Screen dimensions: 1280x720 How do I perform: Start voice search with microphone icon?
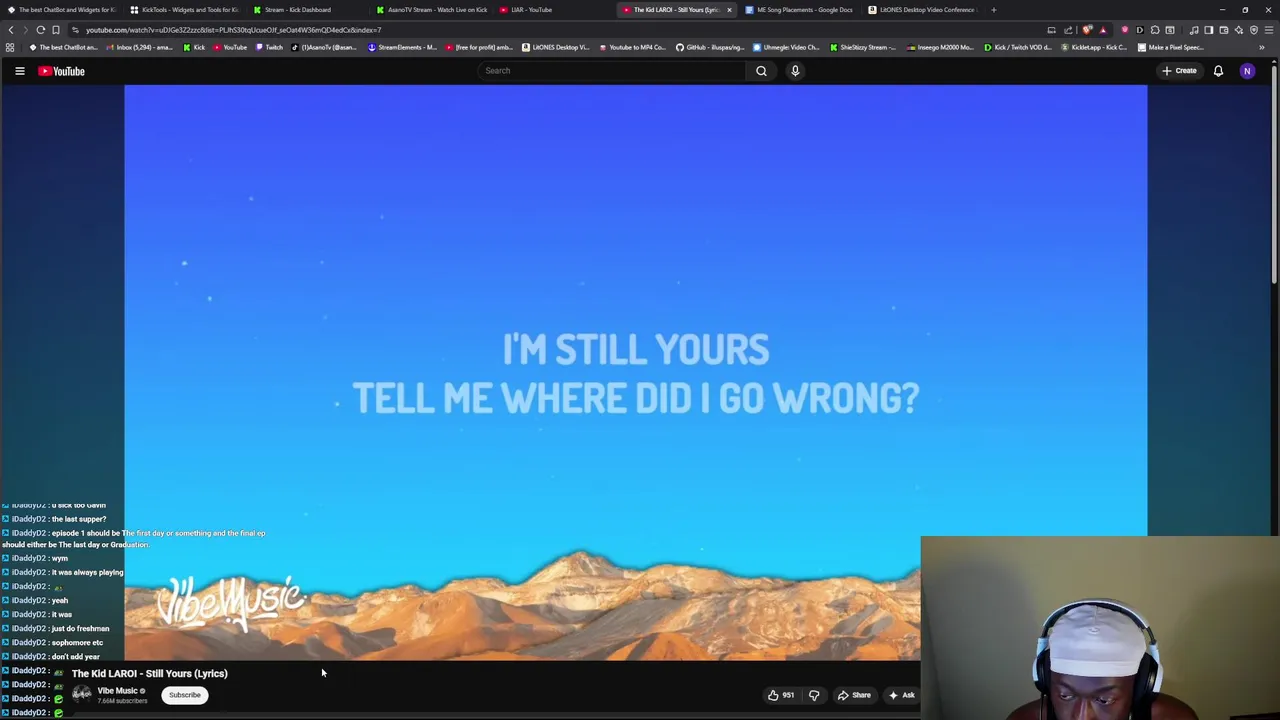coord(795,71)
